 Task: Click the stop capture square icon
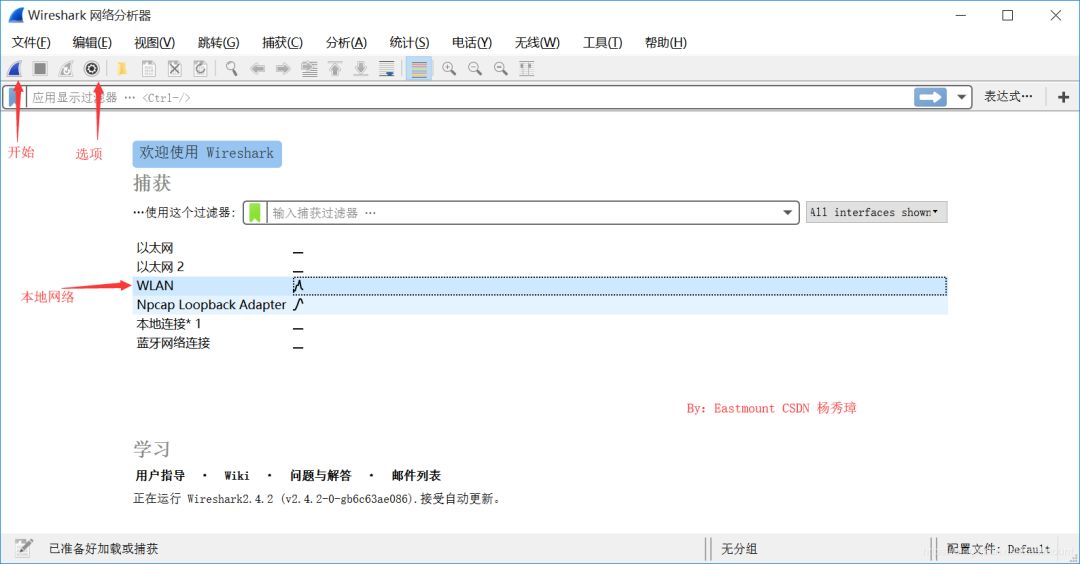(40, 68)
